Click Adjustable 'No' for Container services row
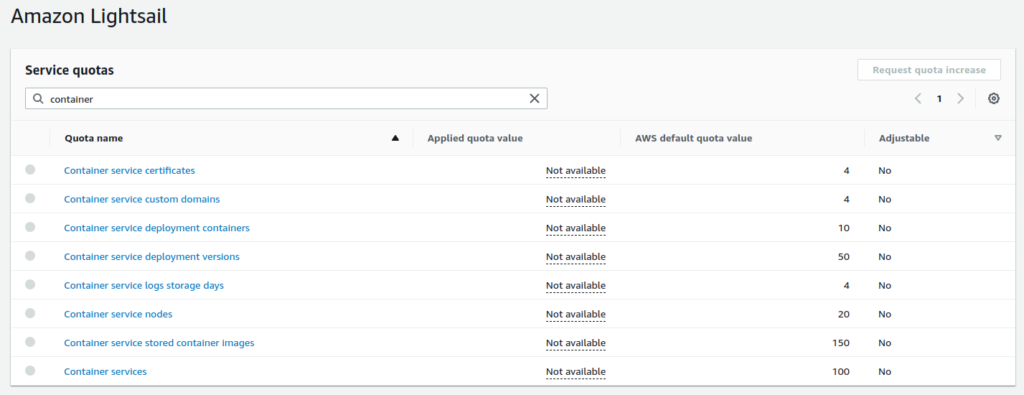This screenshot has height=395, width=1024. (885, 371)
